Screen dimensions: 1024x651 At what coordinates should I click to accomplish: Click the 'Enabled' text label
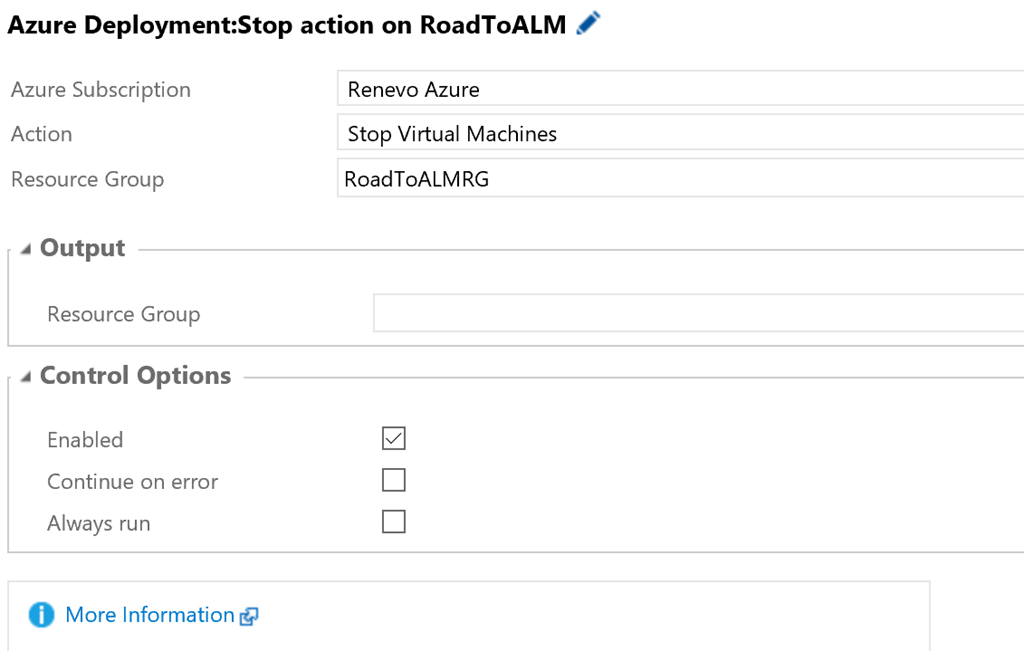coord(85,440)
